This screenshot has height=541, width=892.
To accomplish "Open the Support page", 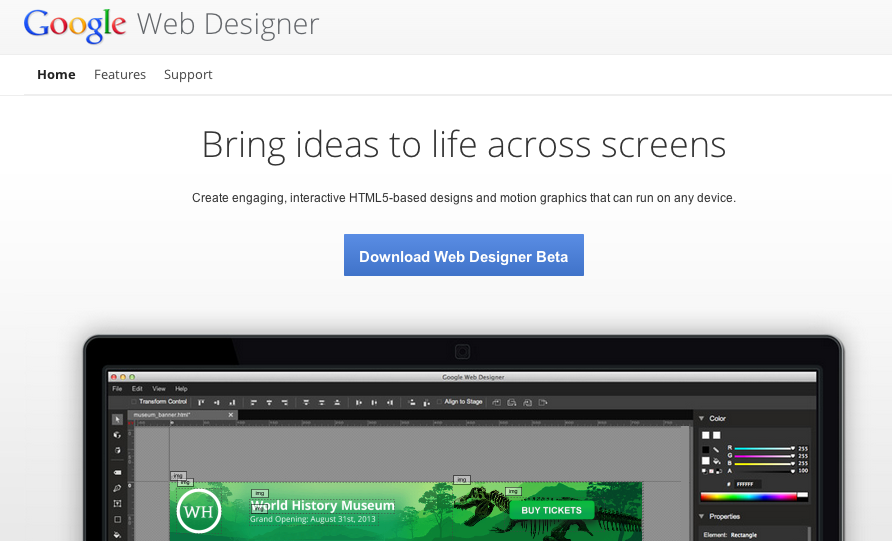I will click(x=188, y=75).
